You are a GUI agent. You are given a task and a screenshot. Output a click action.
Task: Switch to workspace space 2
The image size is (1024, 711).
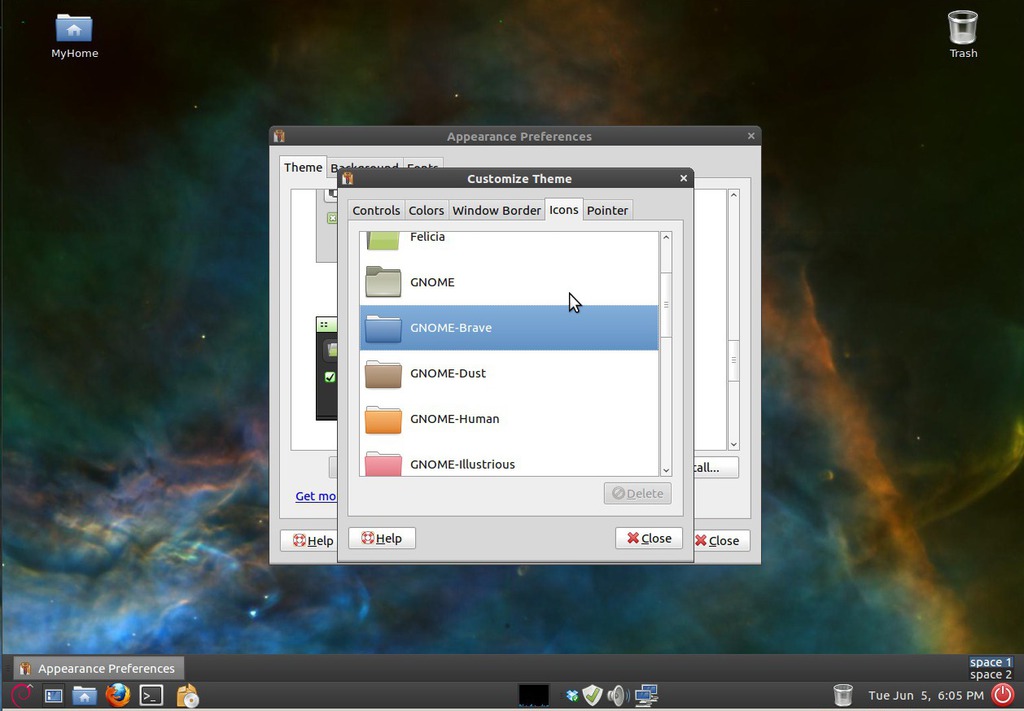point(991,674)
